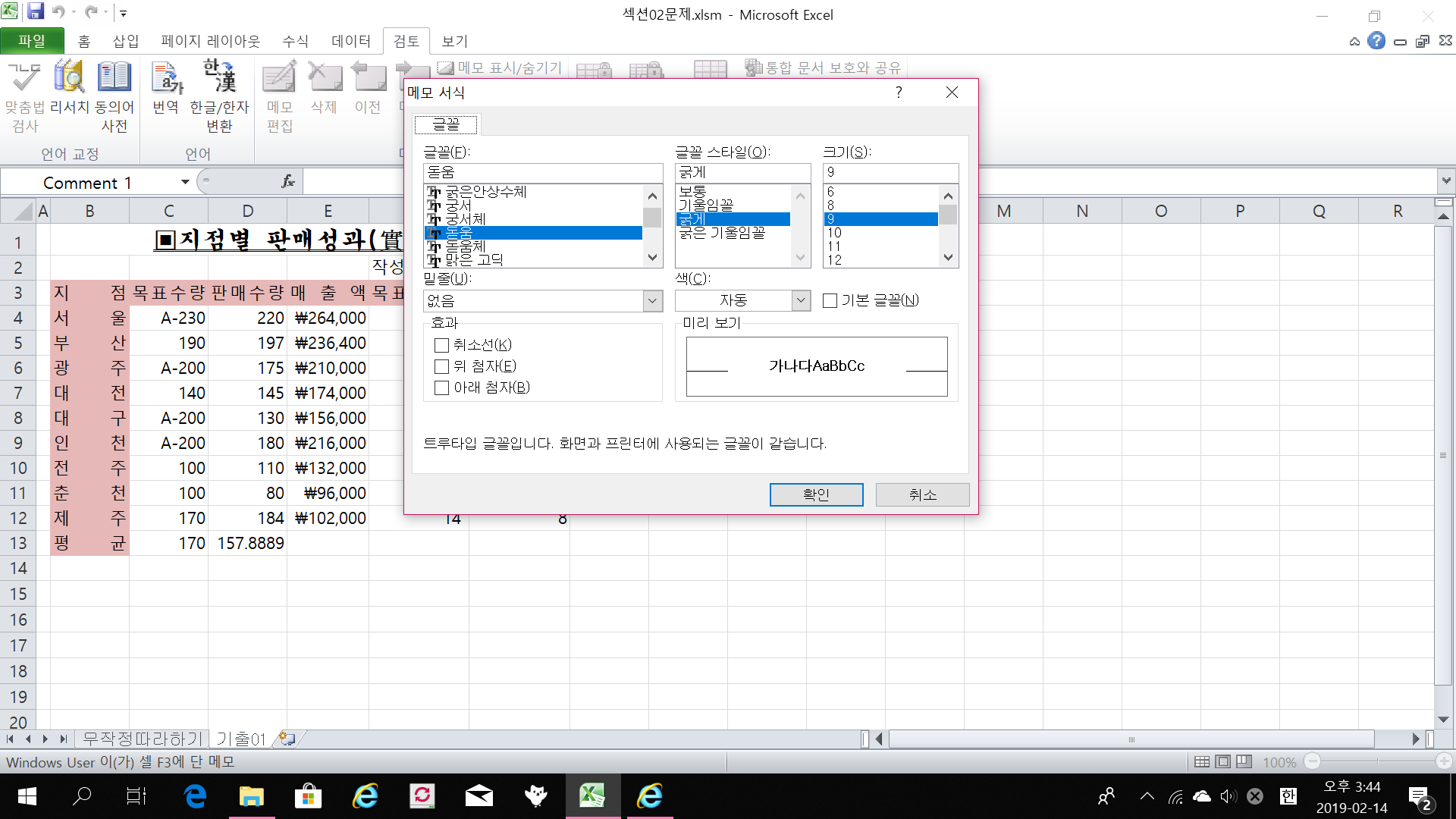
Task: Click the zoom slider in status bar
Action: click(1378, 761)
